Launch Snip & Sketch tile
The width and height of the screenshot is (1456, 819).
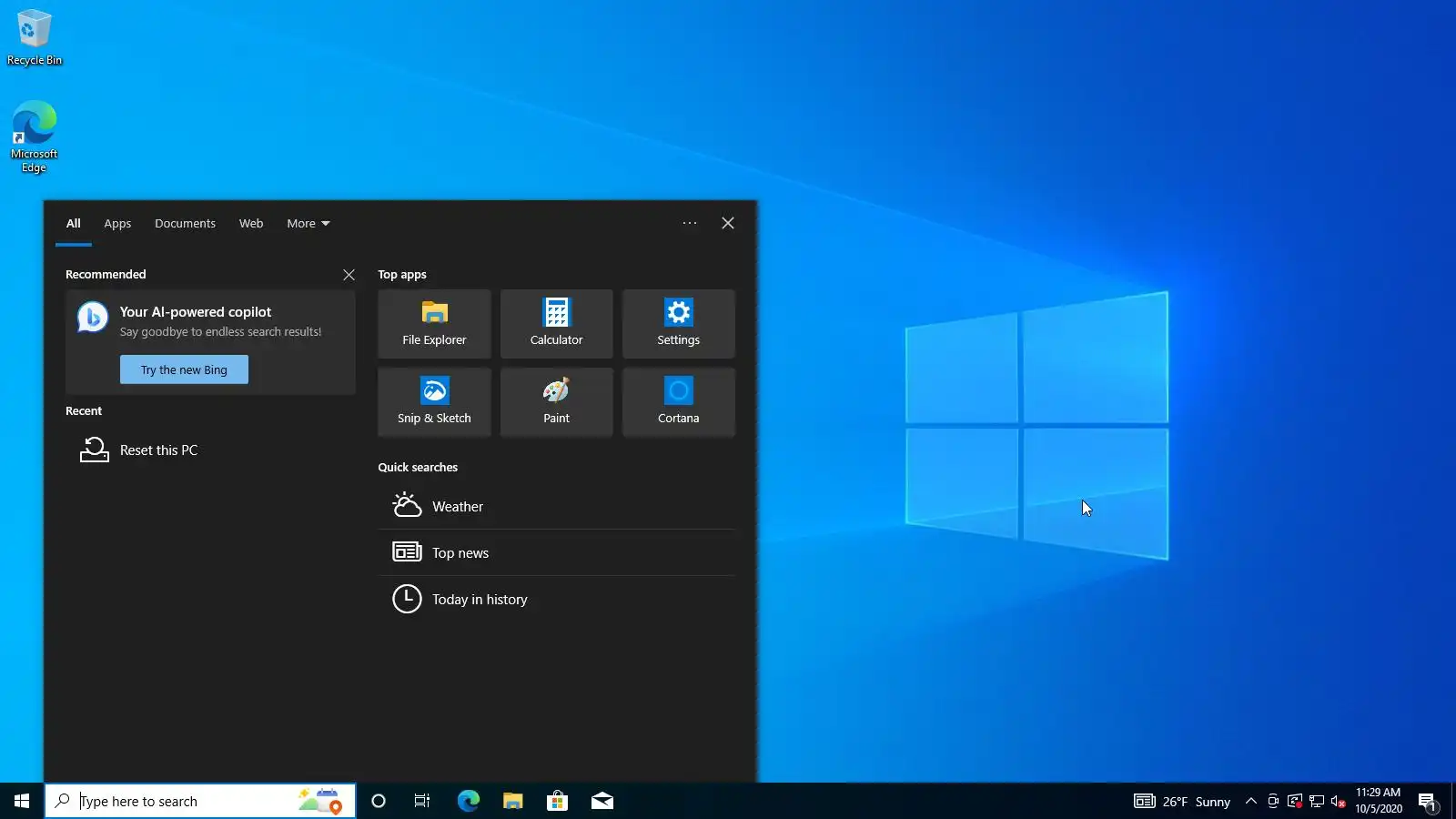click(434, 402)
